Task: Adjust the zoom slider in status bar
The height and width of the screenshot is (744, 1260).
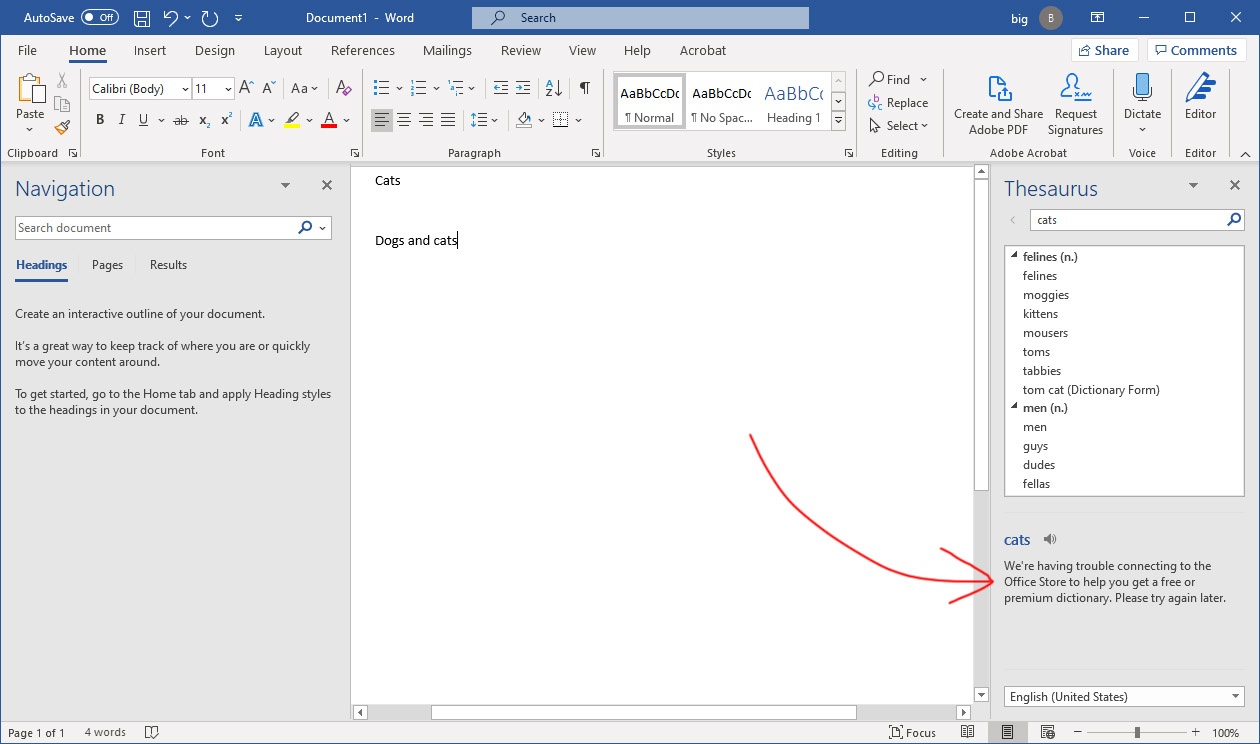Action: (1136, 733)
